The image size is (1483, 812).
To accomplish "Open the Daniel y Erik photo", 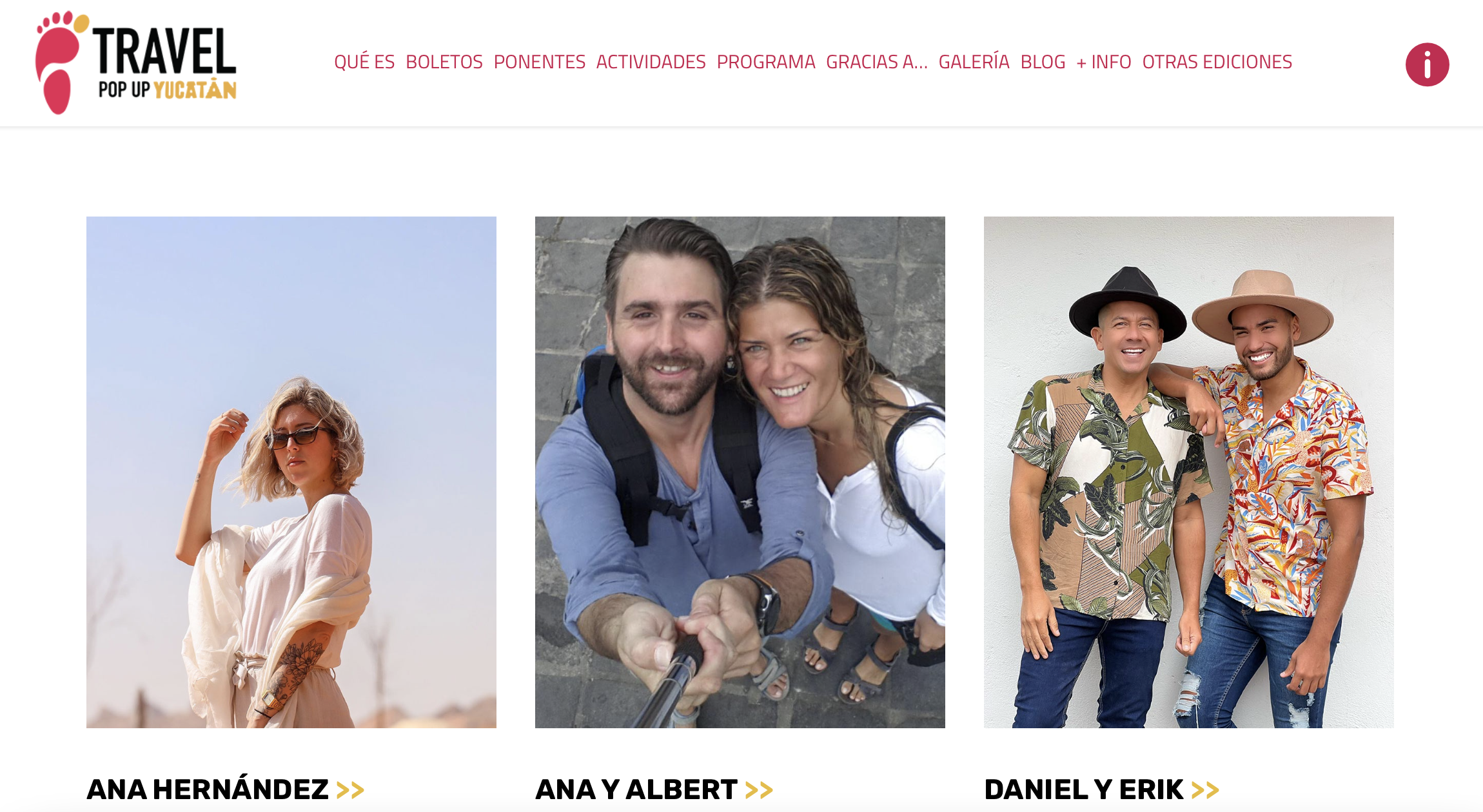I will (x=1189, y=472).
